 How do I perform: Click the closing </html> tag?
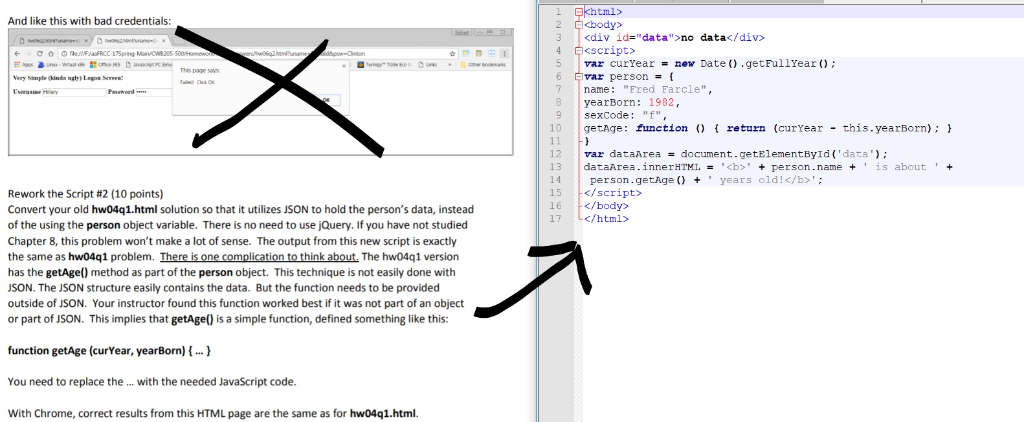coord(606,219)
